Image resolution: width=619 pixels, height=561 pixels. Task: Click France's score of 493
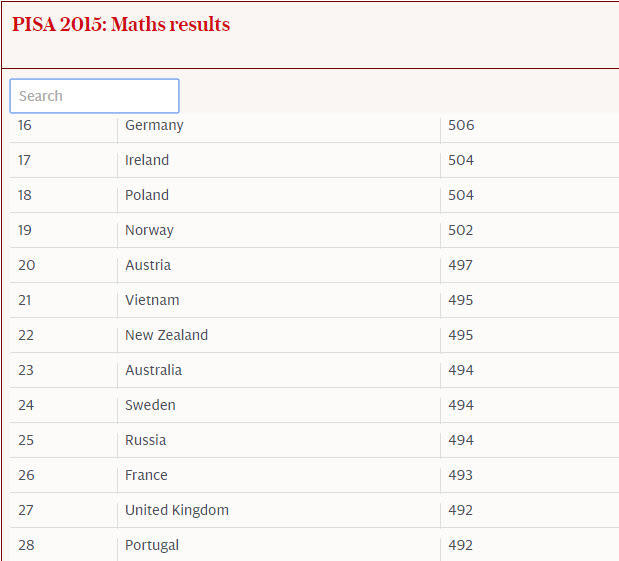461,475
